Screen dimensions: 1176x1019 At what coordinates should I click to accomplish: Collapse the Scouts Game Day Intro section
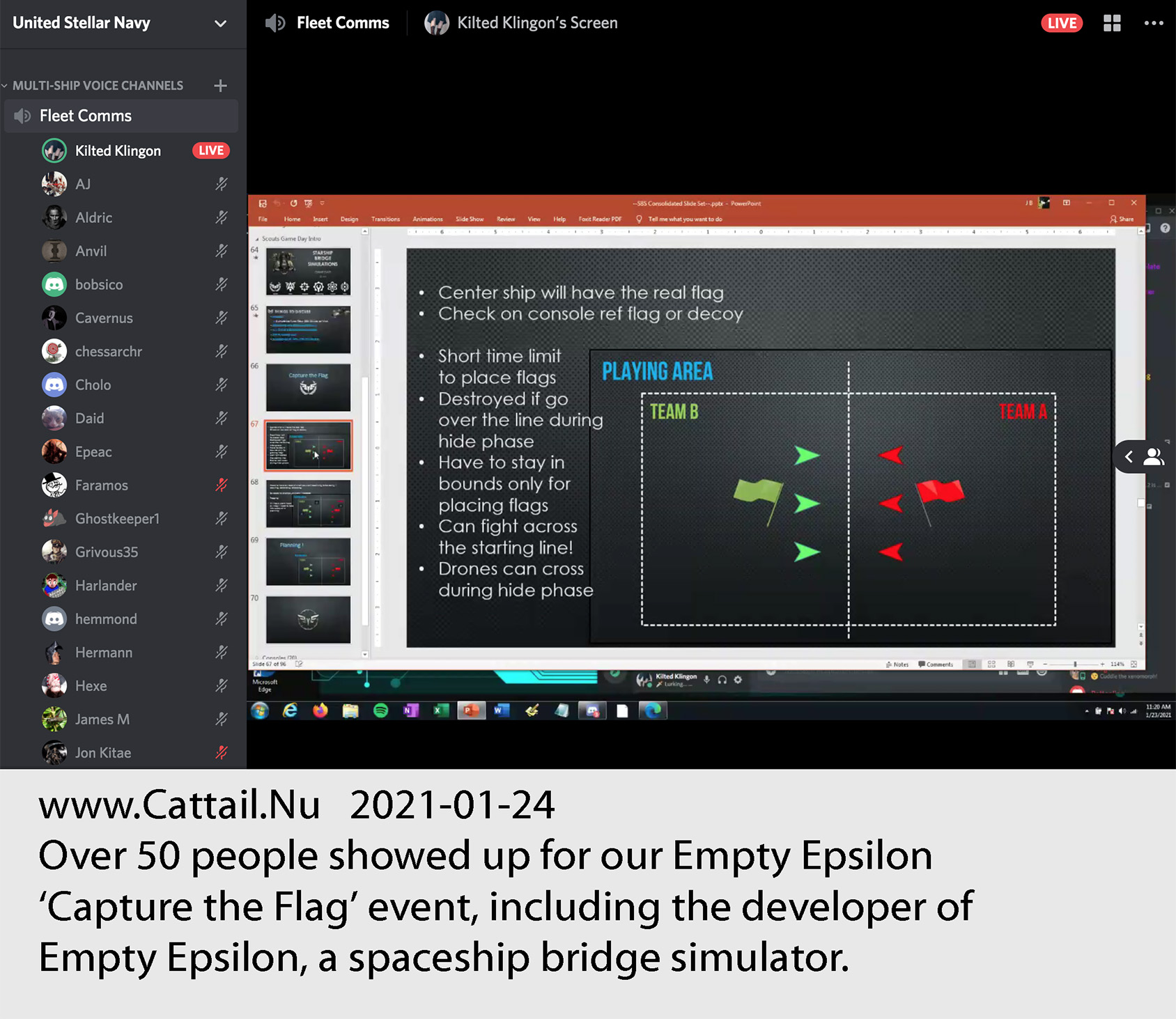click(257, 239)
